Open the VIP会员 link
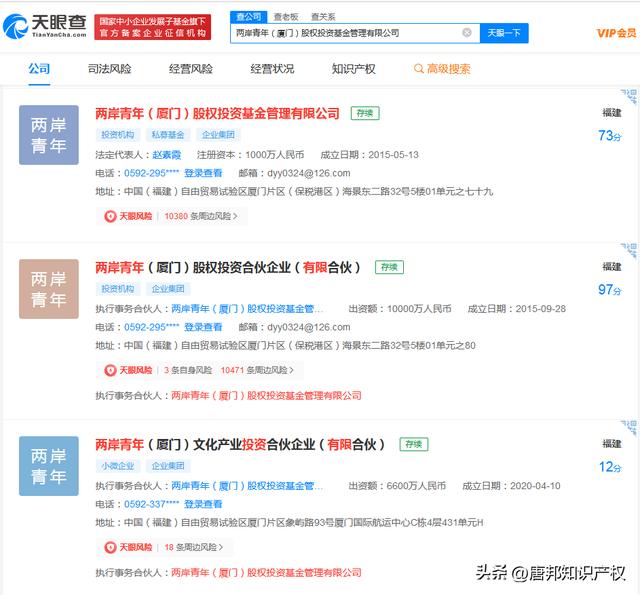Viewport: 640px width, 595px height. pyautogui.click(x=616, y=33)
